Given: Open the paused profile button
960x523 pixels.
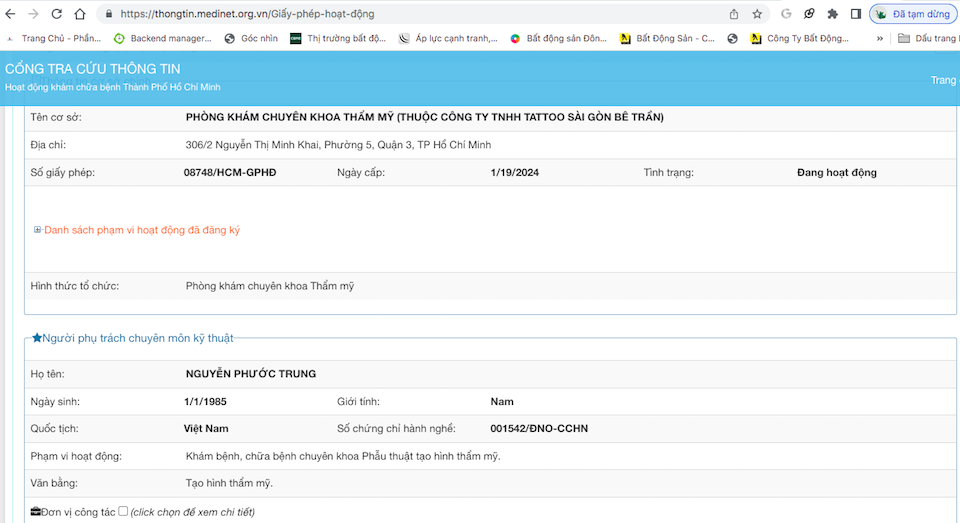Looking at the screenshot, I should [x=913, y=13].
